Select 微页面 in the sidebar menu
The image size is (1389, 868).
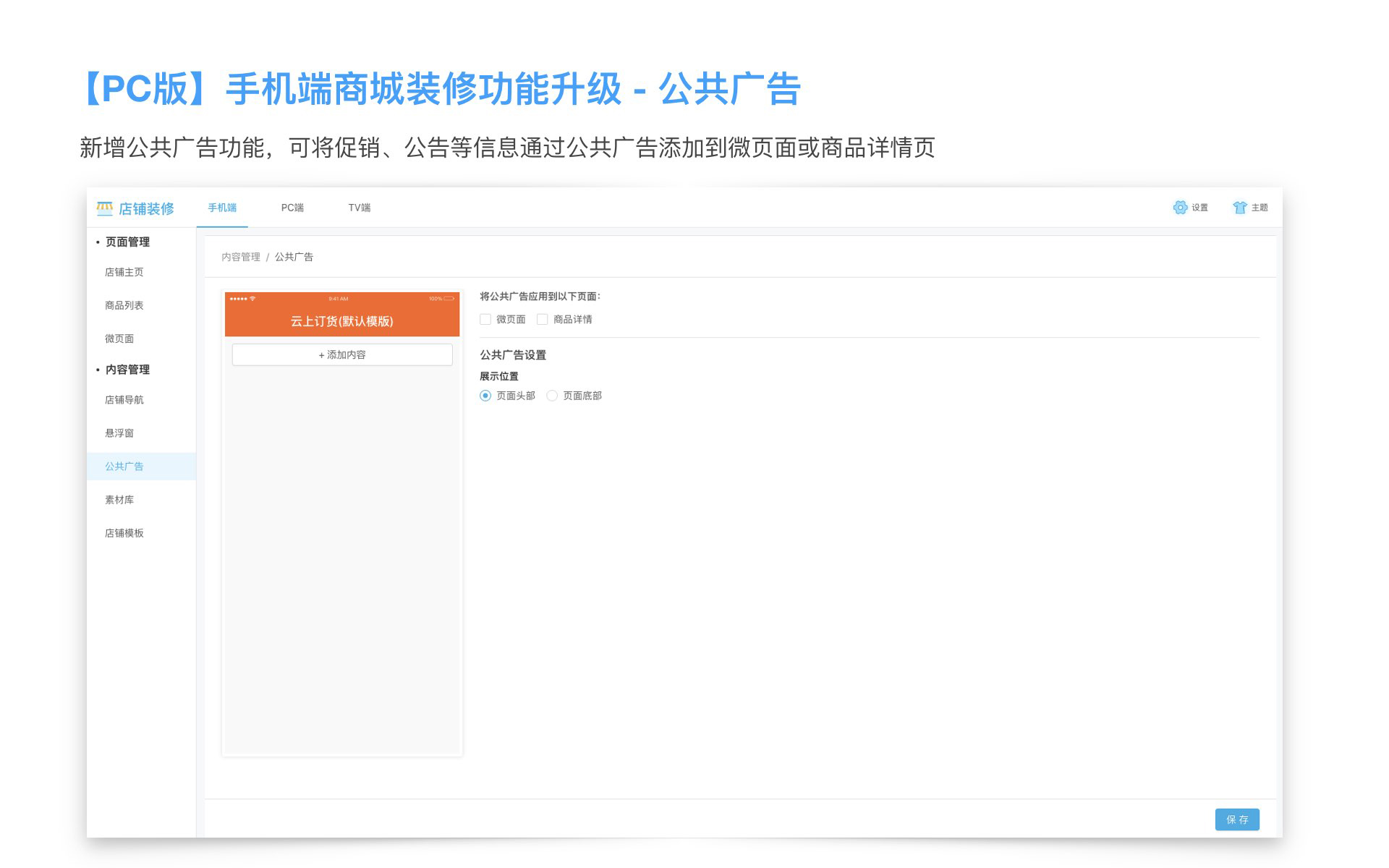[119, 339]
